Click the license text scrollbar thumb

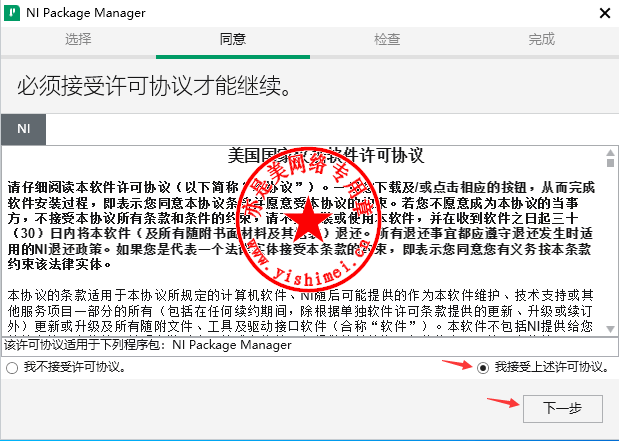(x=610, y=162)
